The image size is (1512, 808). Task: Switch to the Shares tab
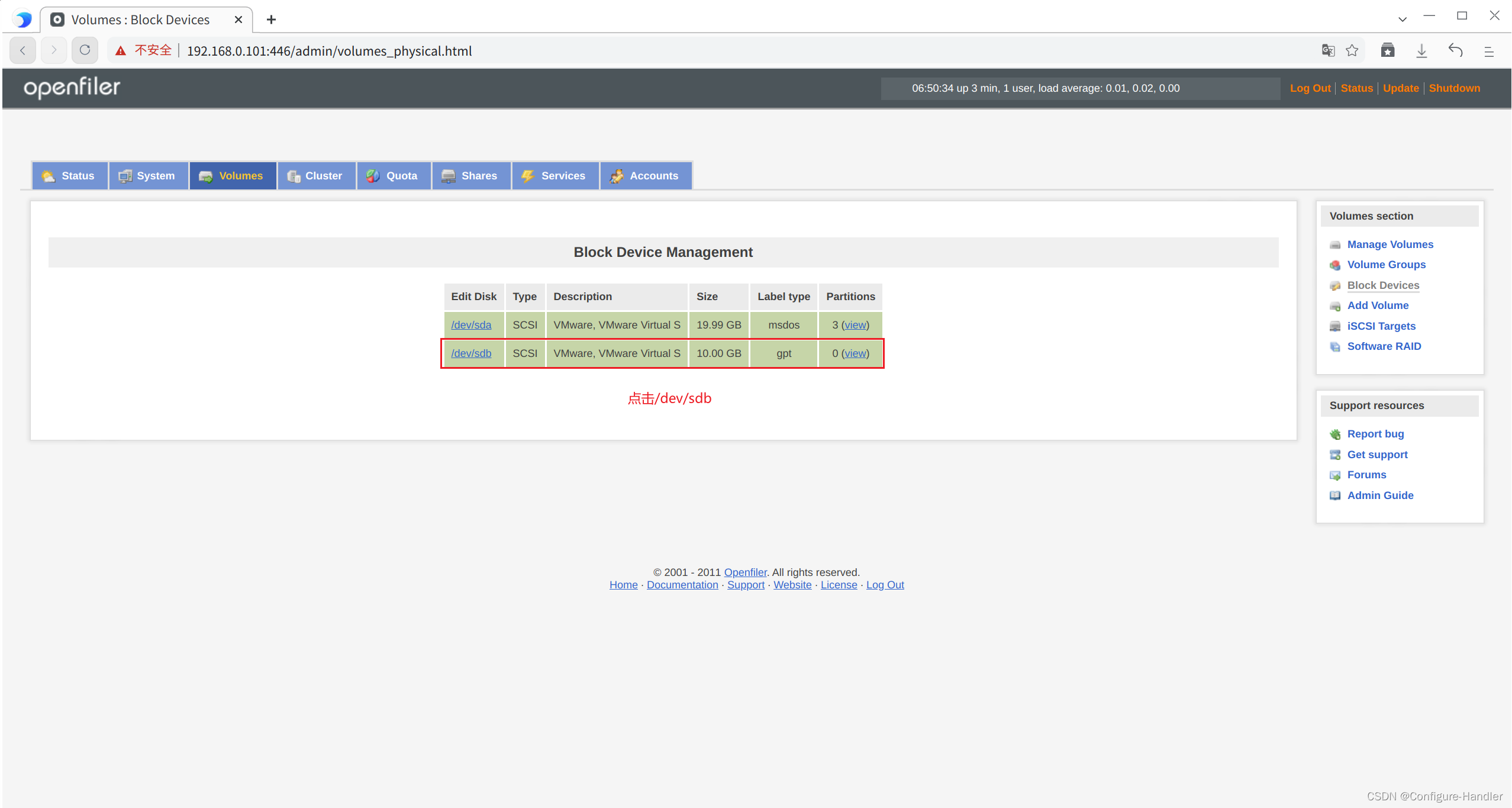click(x=470, y=175)
